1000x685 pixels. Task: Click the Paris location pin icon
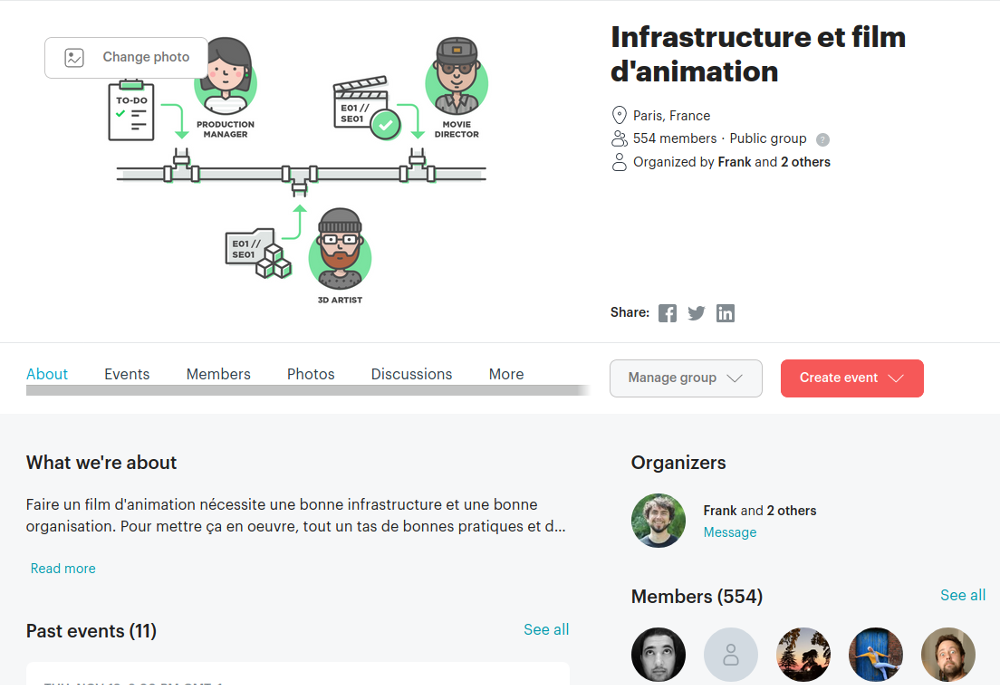tap(619, 116)
